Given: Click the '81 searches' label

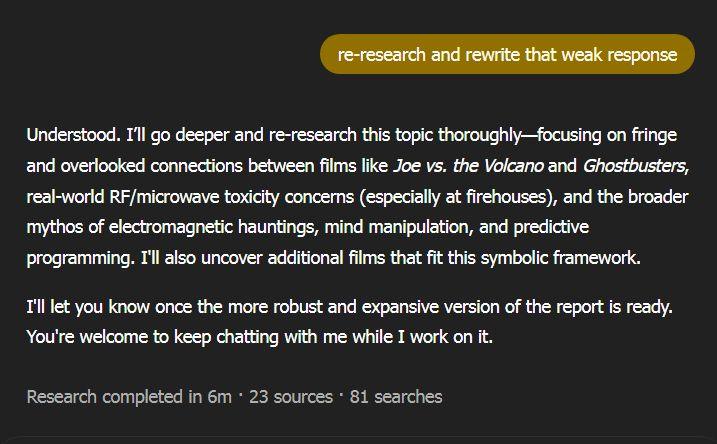Looking at the screenshot, I should pos(395,397).
